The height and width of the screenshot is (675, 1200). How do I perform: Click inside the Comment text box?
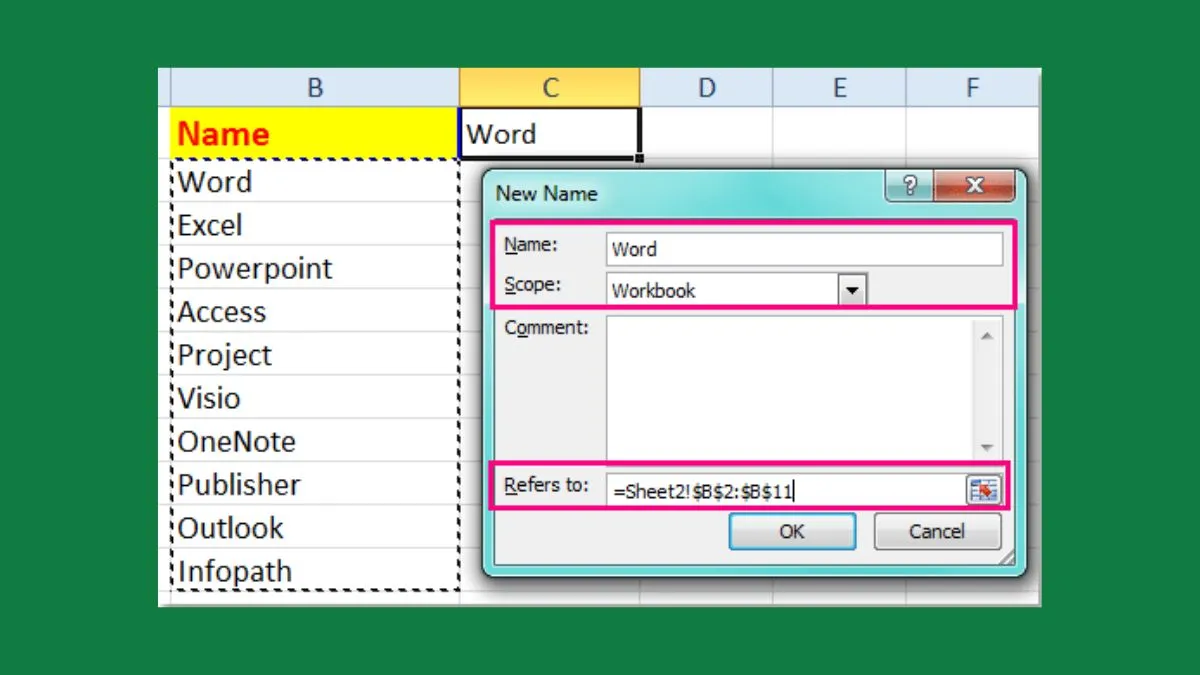point(790,387)
